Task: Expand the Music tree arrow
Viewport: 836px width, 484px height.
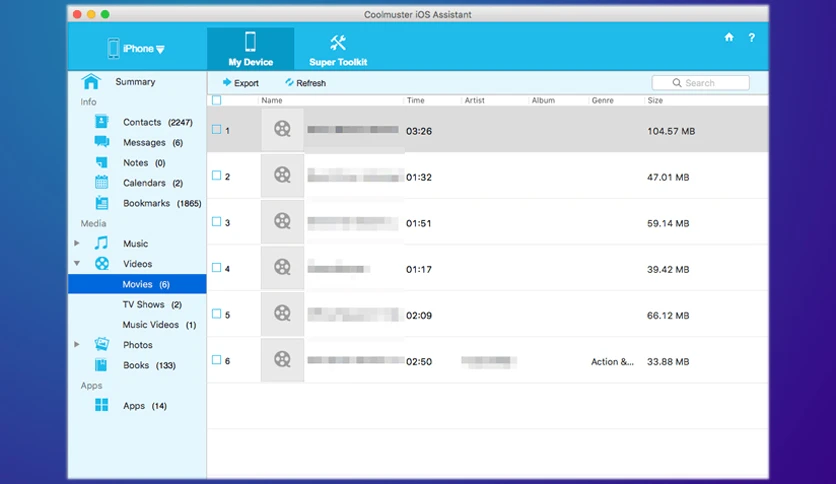Action: (x=77, y=243)
